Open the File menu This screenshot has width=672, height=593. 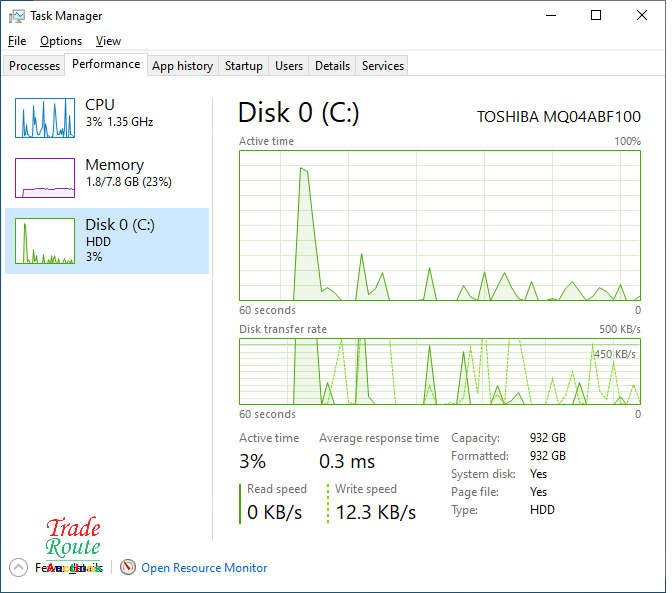(x=17, y=41)
